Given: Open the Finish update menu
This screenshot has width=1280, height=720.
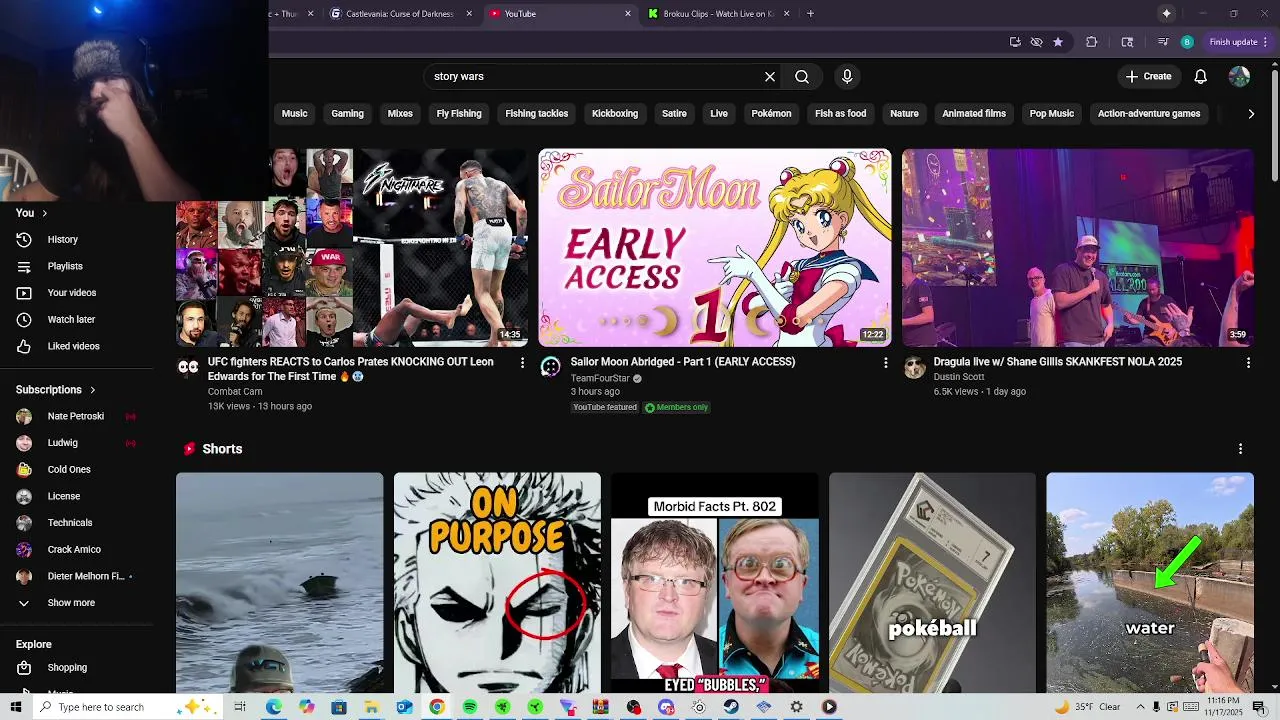Looking at the screenshot, I should 1238,42.
